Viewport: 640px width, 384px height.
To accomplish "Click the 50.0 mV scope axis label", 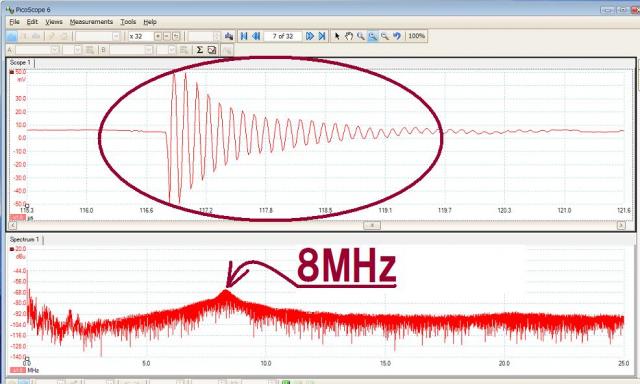I will (20, 72).
